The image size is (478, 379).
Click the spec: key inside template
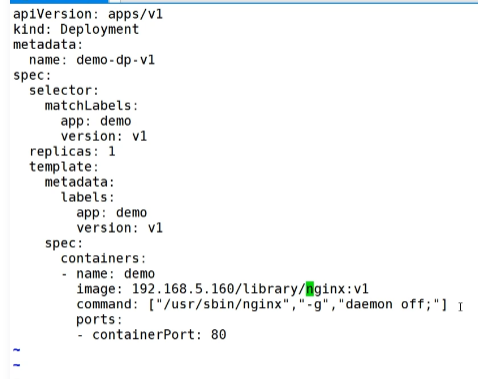(64, 243)
